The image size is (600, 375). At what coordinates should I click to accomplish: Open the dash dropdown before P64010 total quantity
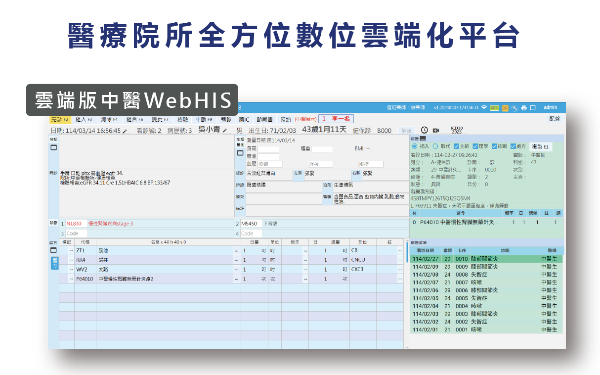coord(305,279)
